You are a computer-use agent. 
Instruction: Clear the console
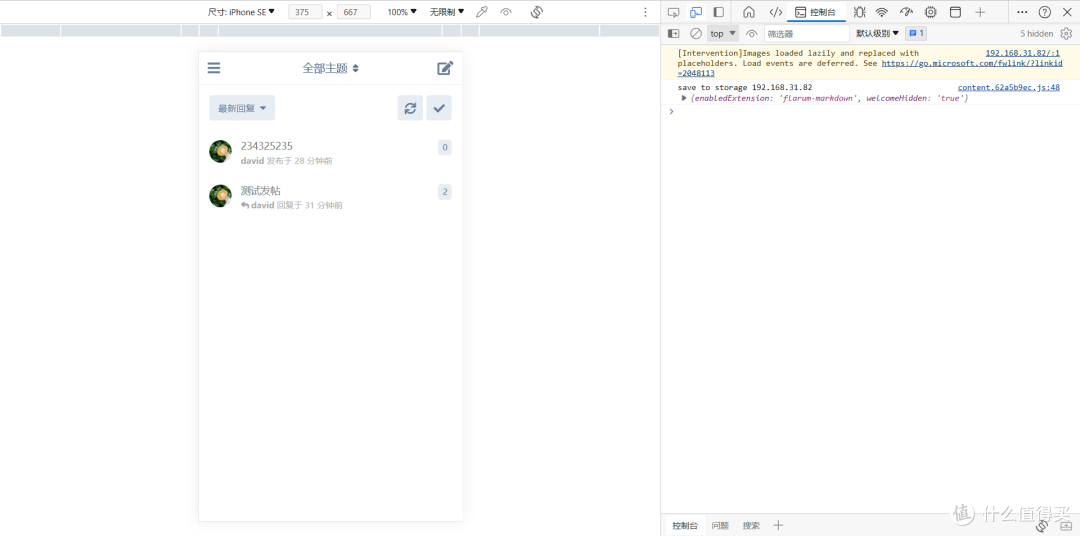point(696,33)
